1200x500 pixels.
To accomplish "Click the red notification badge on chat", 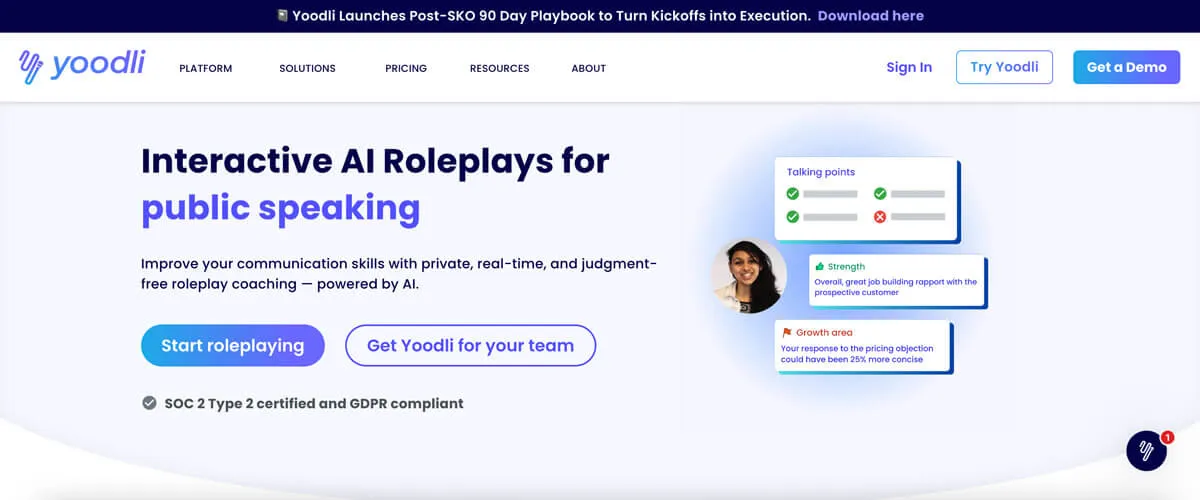I will (x=1167, y=437).
